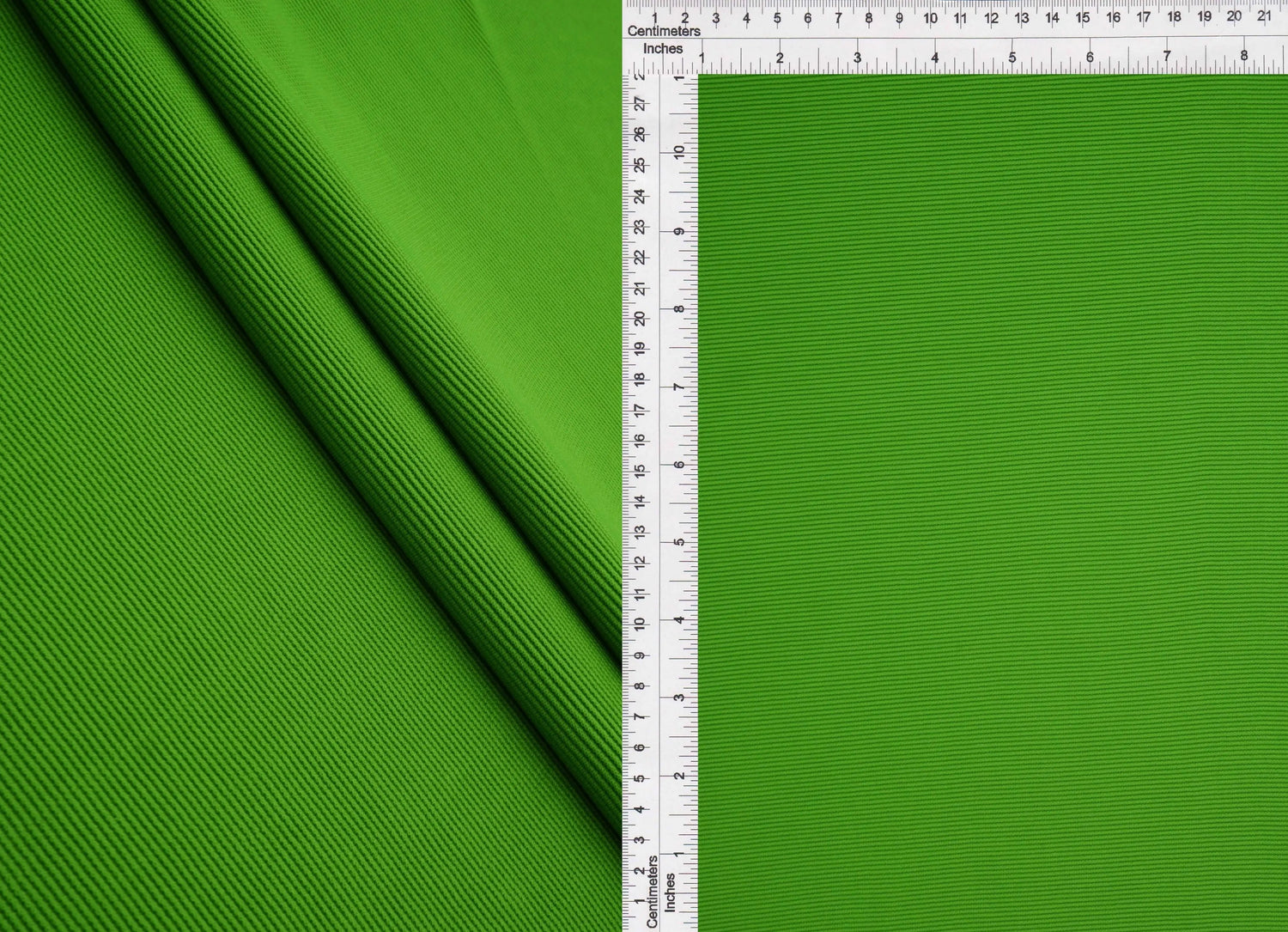Viewport: 1288px width, 932px height.
Task: Click the 10 cm mark on top ruler
Action: click(930, 18)
